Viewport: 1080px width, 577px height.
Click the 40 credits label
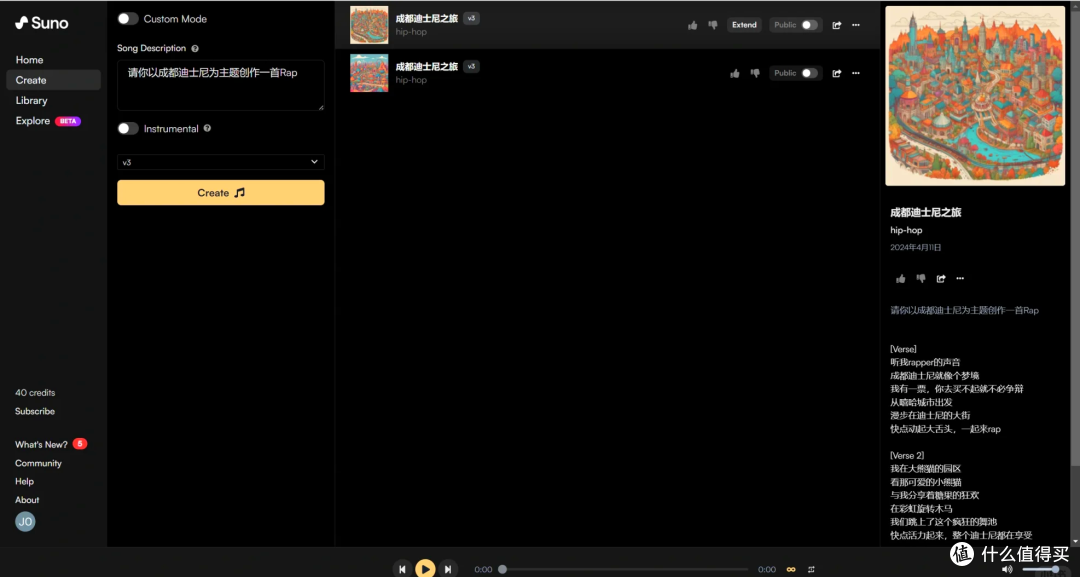(35, 392)
